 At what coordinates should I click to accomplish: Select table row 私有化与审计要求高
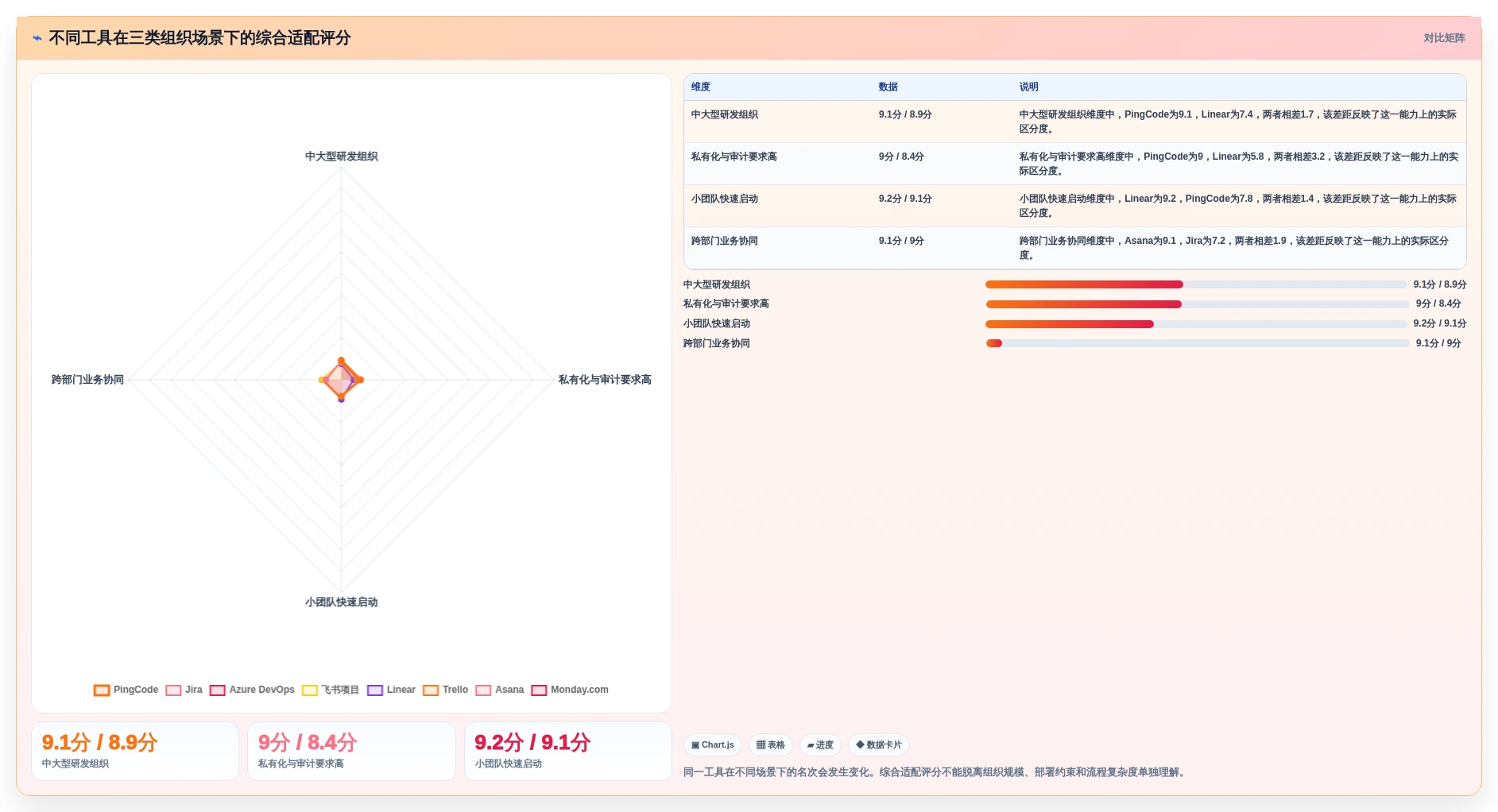[1074, 164]
